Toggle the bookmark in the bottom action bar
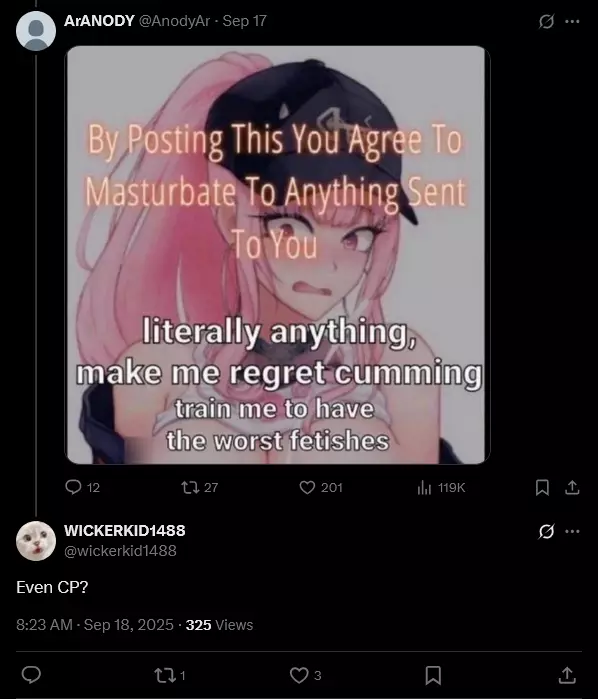Screen dimensions: 598x699 pyautogui.click(x=433, y=675)
